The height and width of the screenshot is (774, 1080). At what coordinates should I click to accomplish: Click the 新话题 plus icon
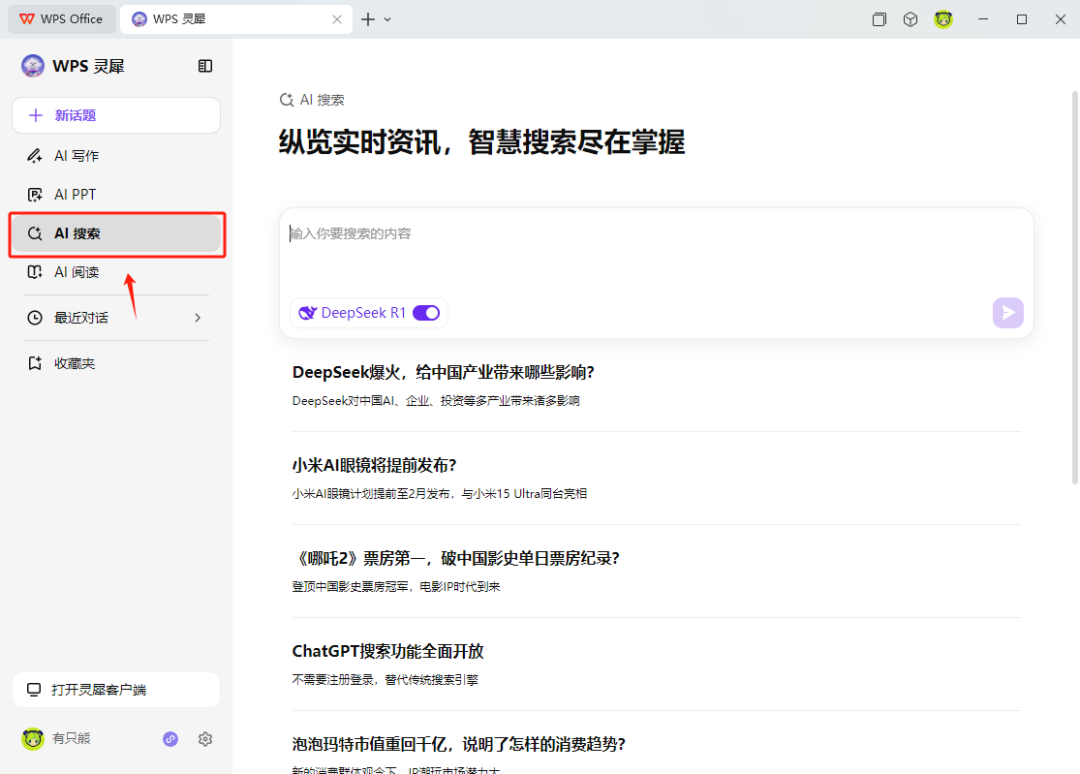click(x=36, y=115)
